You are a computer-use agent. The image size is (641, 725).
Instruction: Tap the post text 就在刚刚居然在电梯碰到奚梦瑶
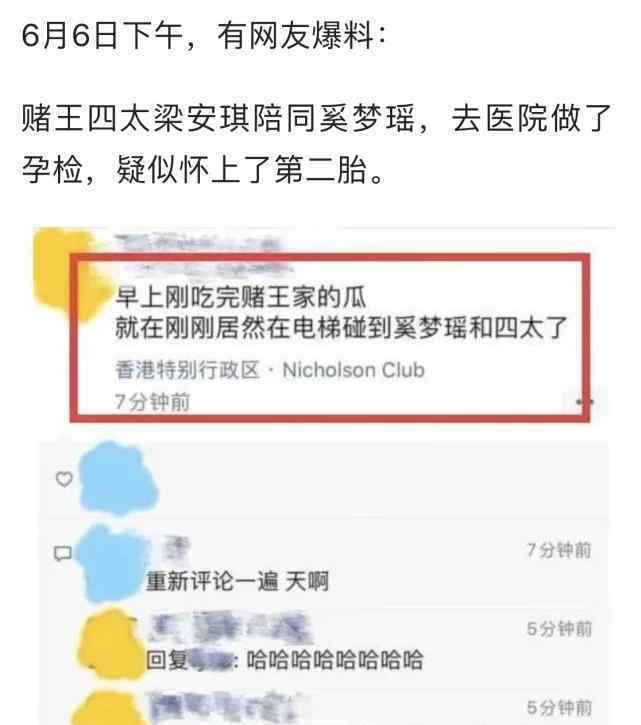click(x=291, y=328)
